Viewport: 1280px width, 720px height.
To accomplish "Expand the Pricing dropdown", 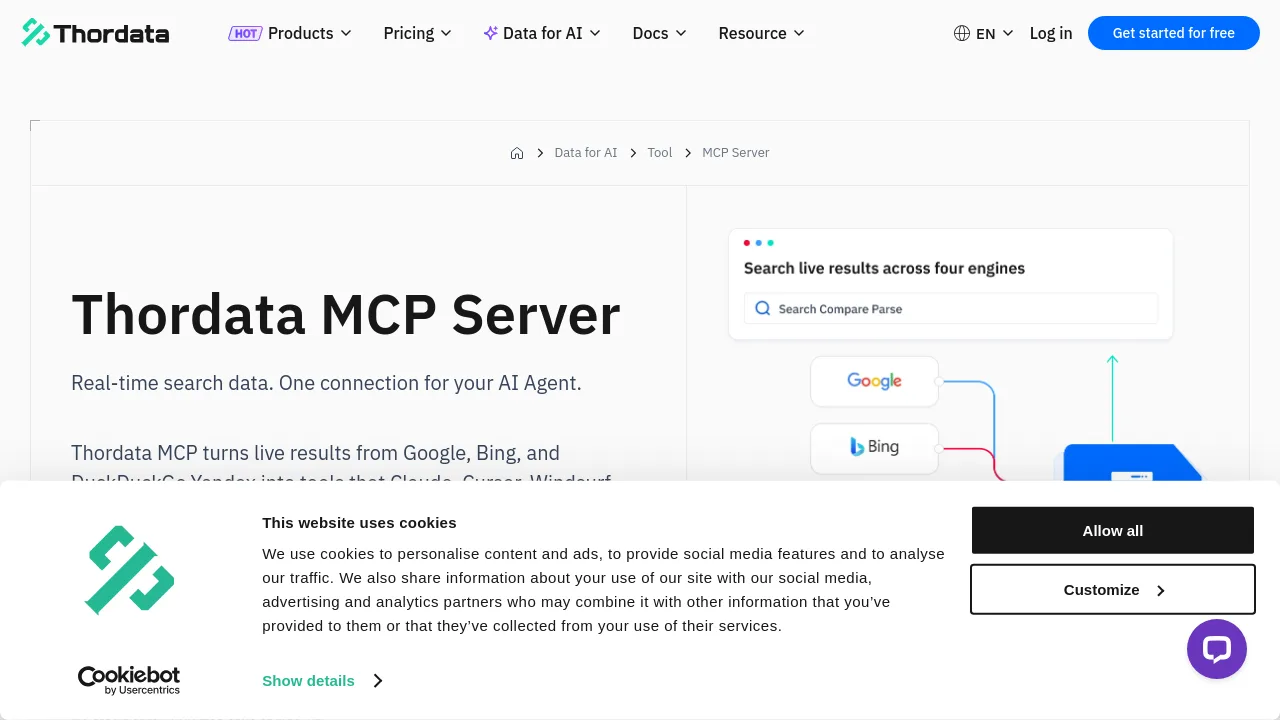I will pyautogui.click(x=418, y=33).
